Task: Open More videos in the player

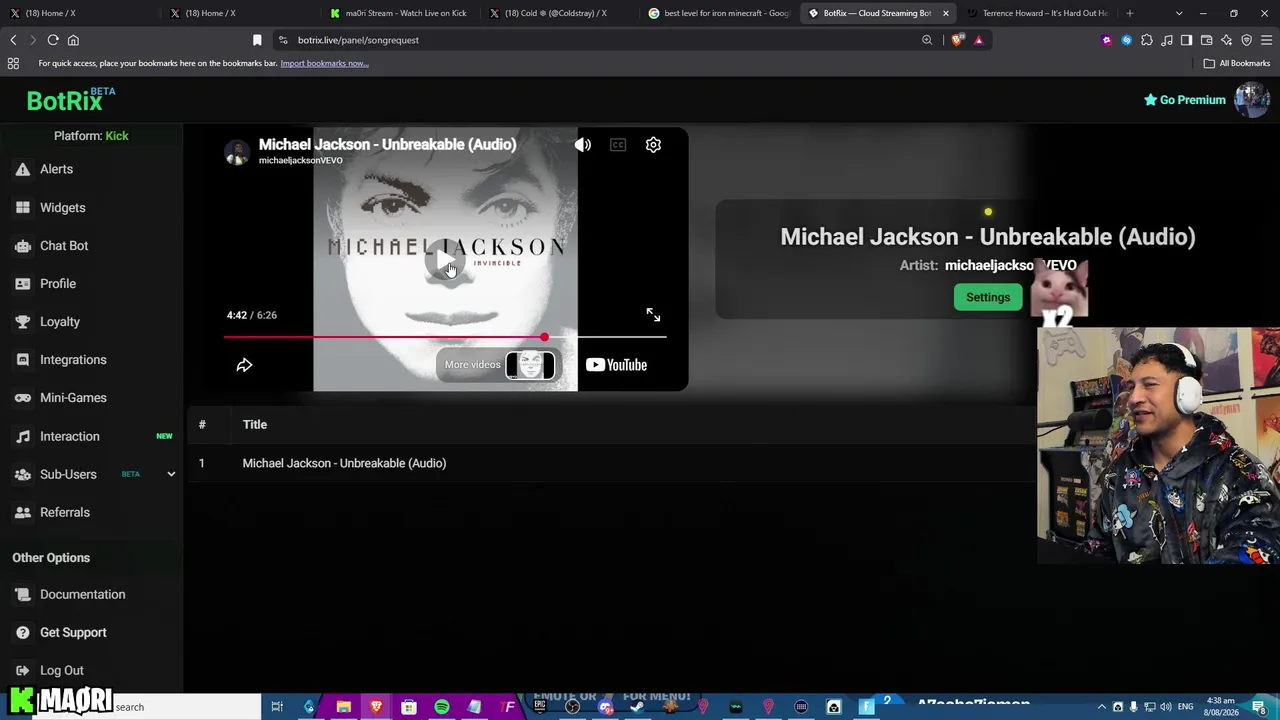Action: pos(497,365)
